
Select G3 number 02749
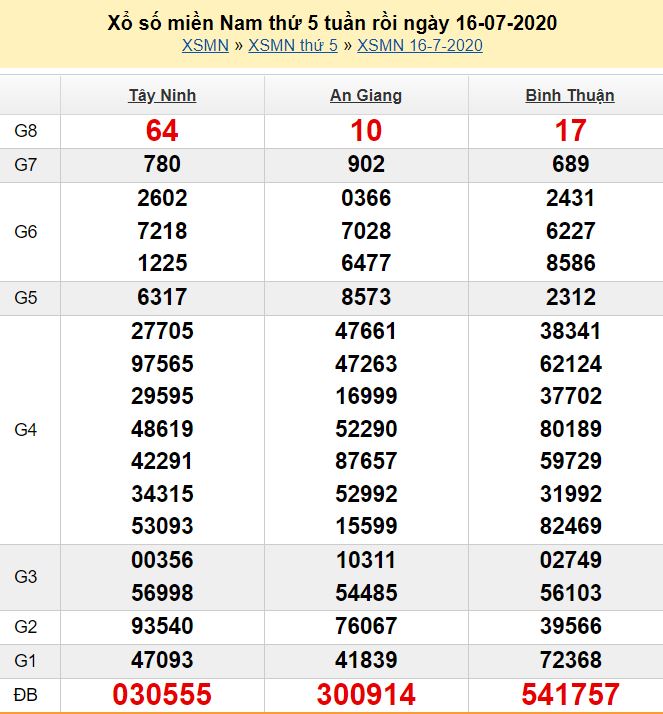coord(571,560)
